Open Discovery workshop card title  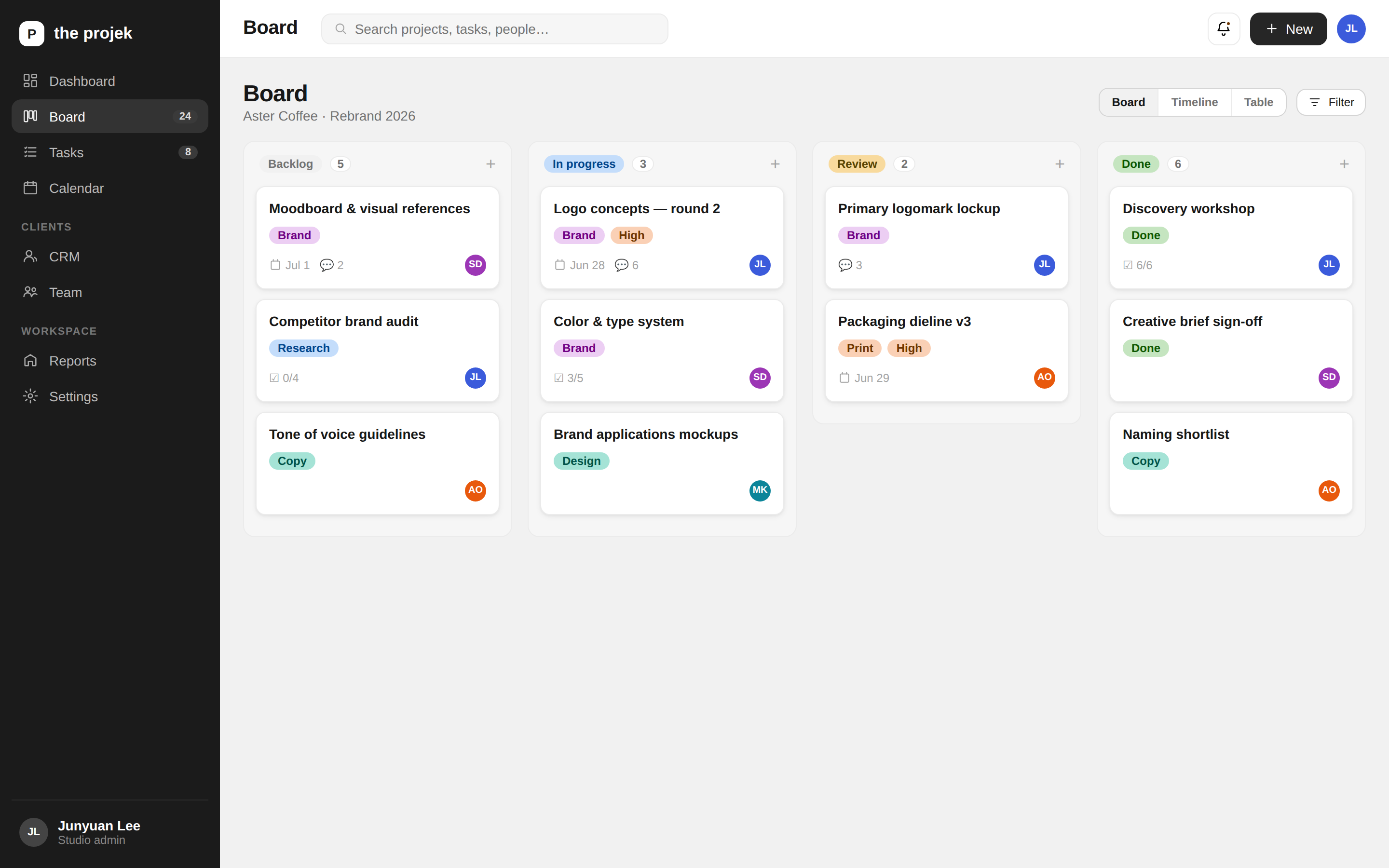[x=1188, y=208]
